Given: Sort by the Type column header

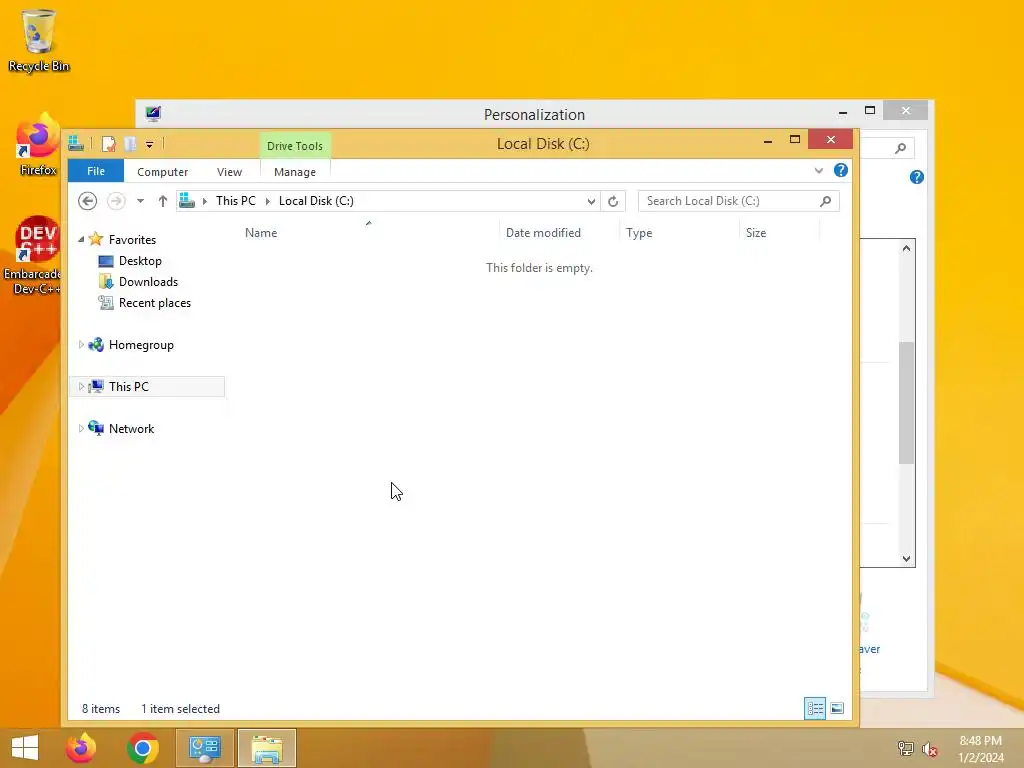Looking at the screenshot, I should (x=680, y=232).
